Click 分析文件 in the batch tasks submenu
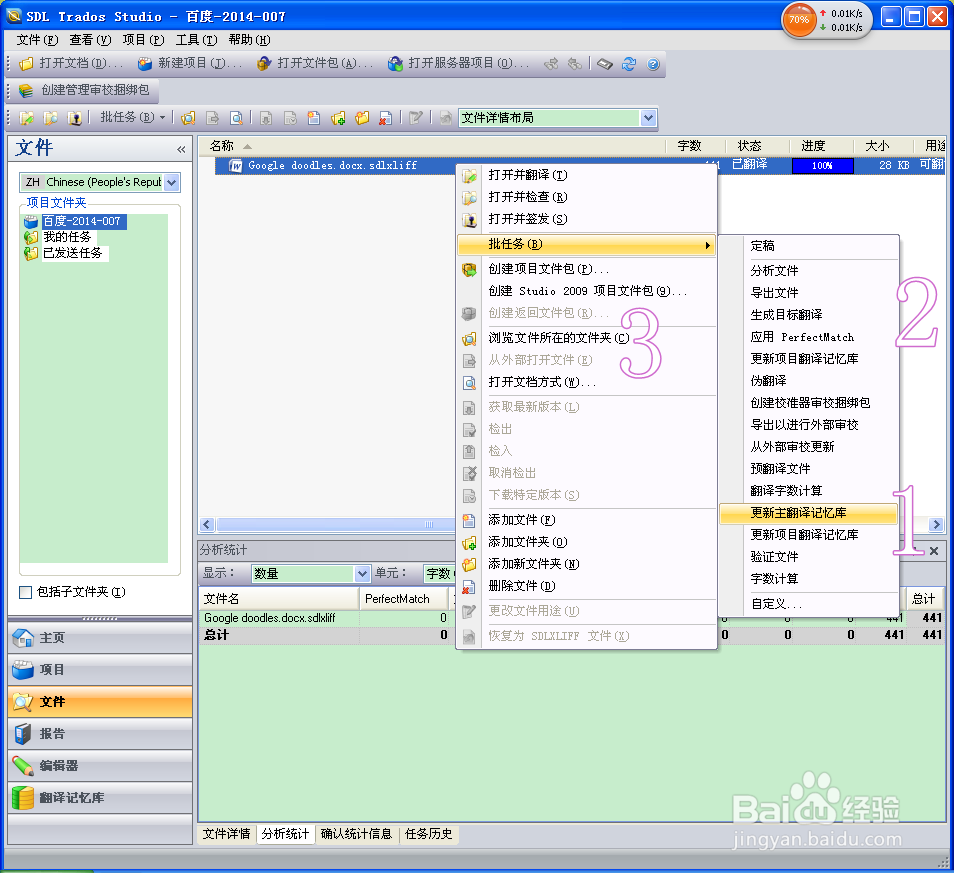Viewport: 954px width, 873px height. tap(808, 271)
